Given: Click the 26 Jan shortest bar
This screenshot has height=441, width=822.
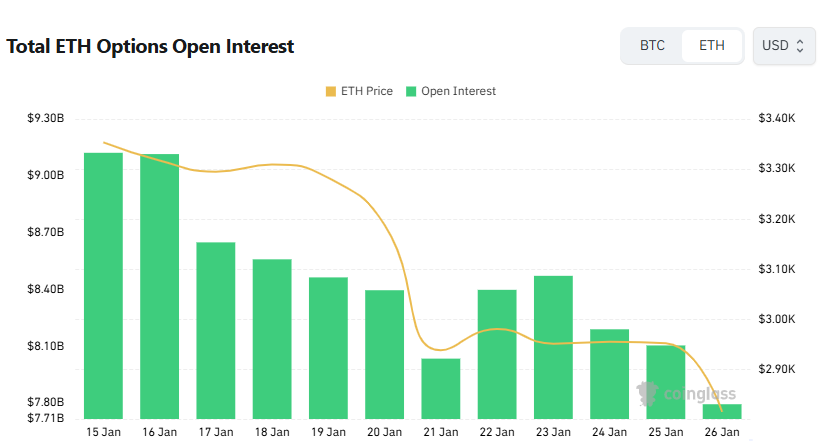Looking at the screenshot, I should click(722, 411).
